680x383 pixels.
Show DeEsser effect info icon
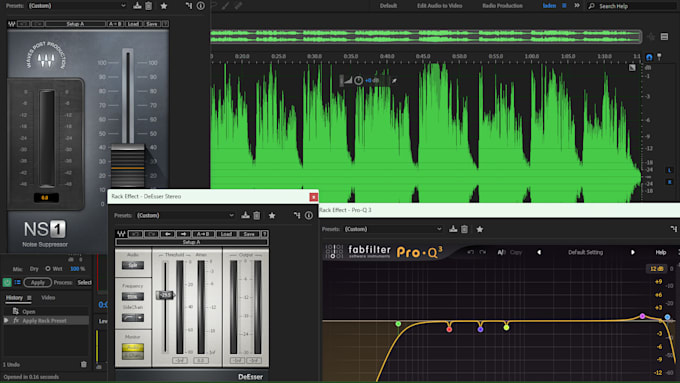click(x=309, y=216)
